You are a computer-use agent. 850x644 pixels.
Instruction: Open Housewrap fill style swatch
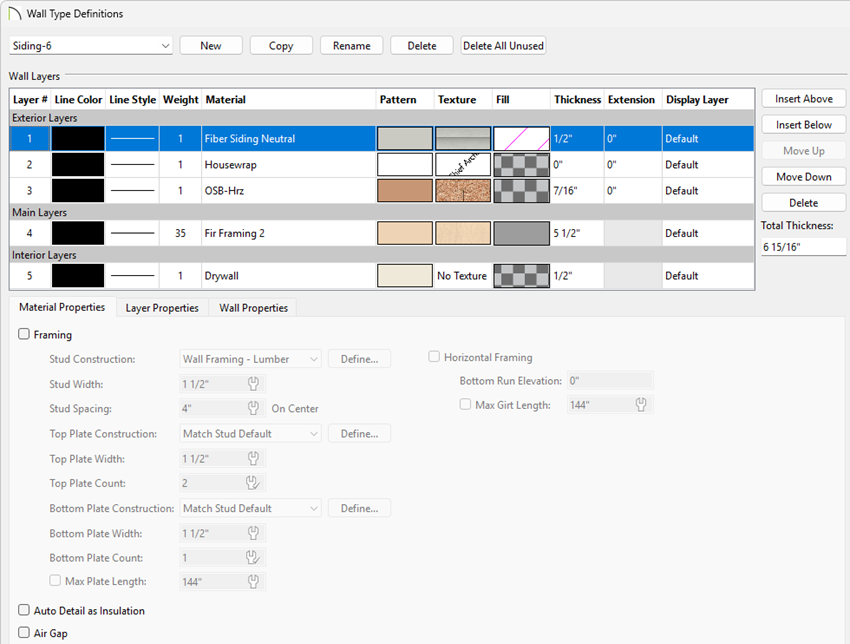521,165
